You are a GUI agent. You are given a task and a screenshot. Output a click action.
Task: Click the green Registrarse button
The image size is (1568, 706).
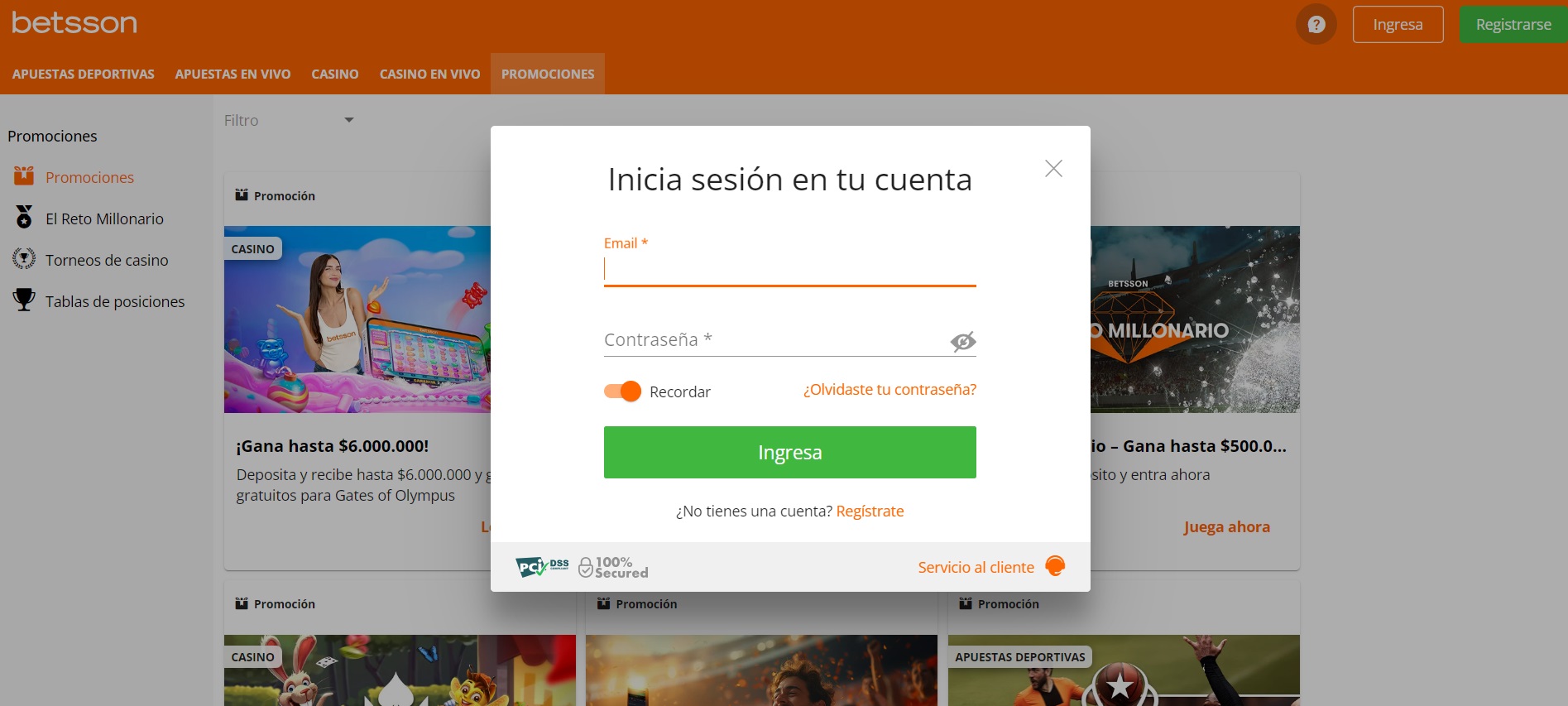pos(1513,25)
